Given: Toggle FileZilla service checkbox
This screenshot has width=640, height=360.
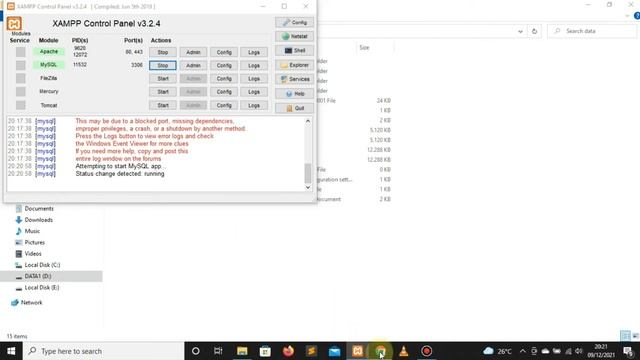Looking at the screenshot, I should 20,78.
